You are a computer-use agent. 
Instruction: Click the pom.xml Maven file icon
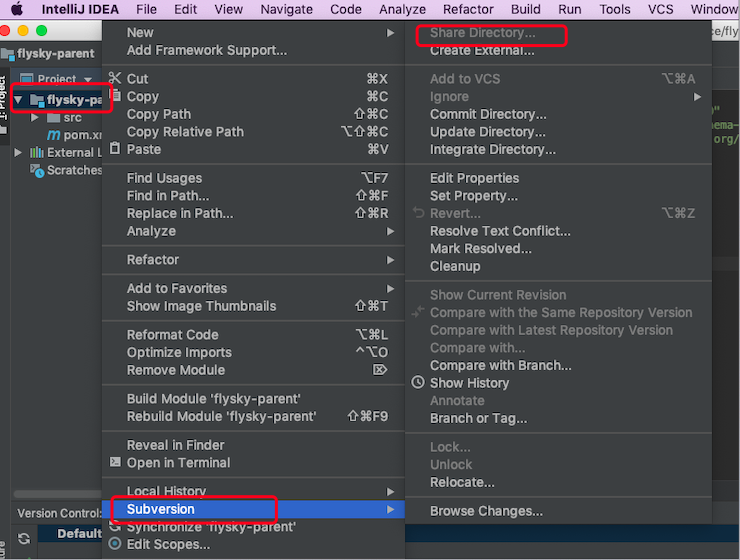53,135
